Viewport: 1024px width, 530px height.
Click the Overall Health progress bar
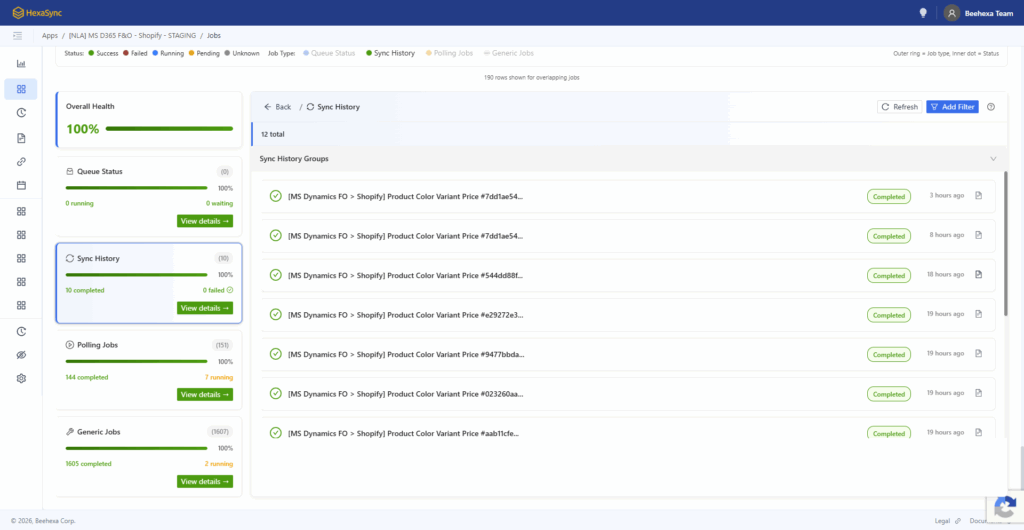pos(169,129)
